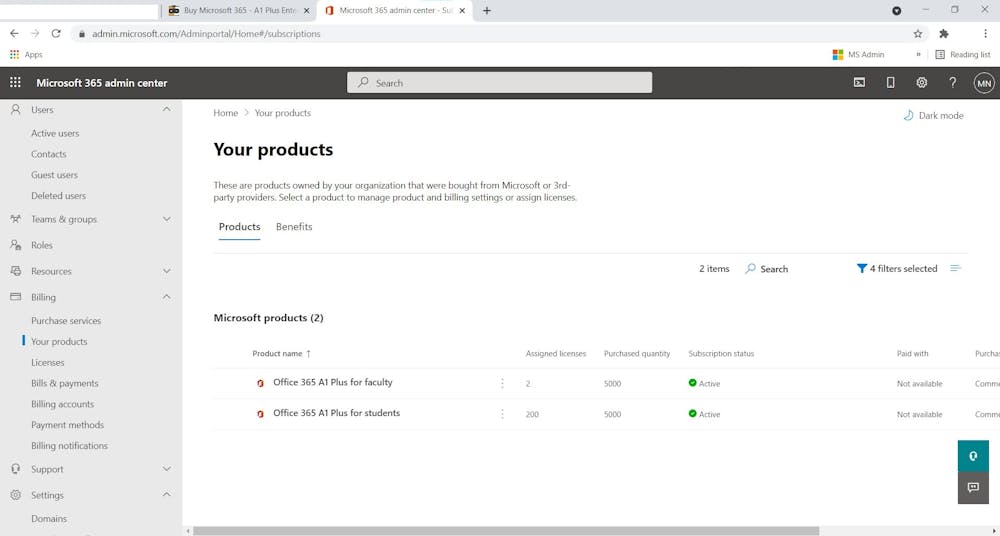The width and height of the screenshot is (1000, 536).
Task: Open the 4 filters selected filter
Action: [897, 268]
